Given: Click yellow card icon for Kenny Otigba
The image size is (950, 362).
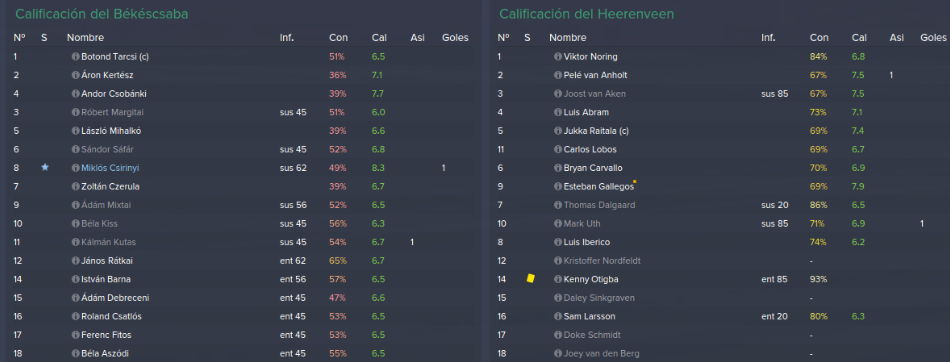Looking at the screenshot, I should [531, 279].
